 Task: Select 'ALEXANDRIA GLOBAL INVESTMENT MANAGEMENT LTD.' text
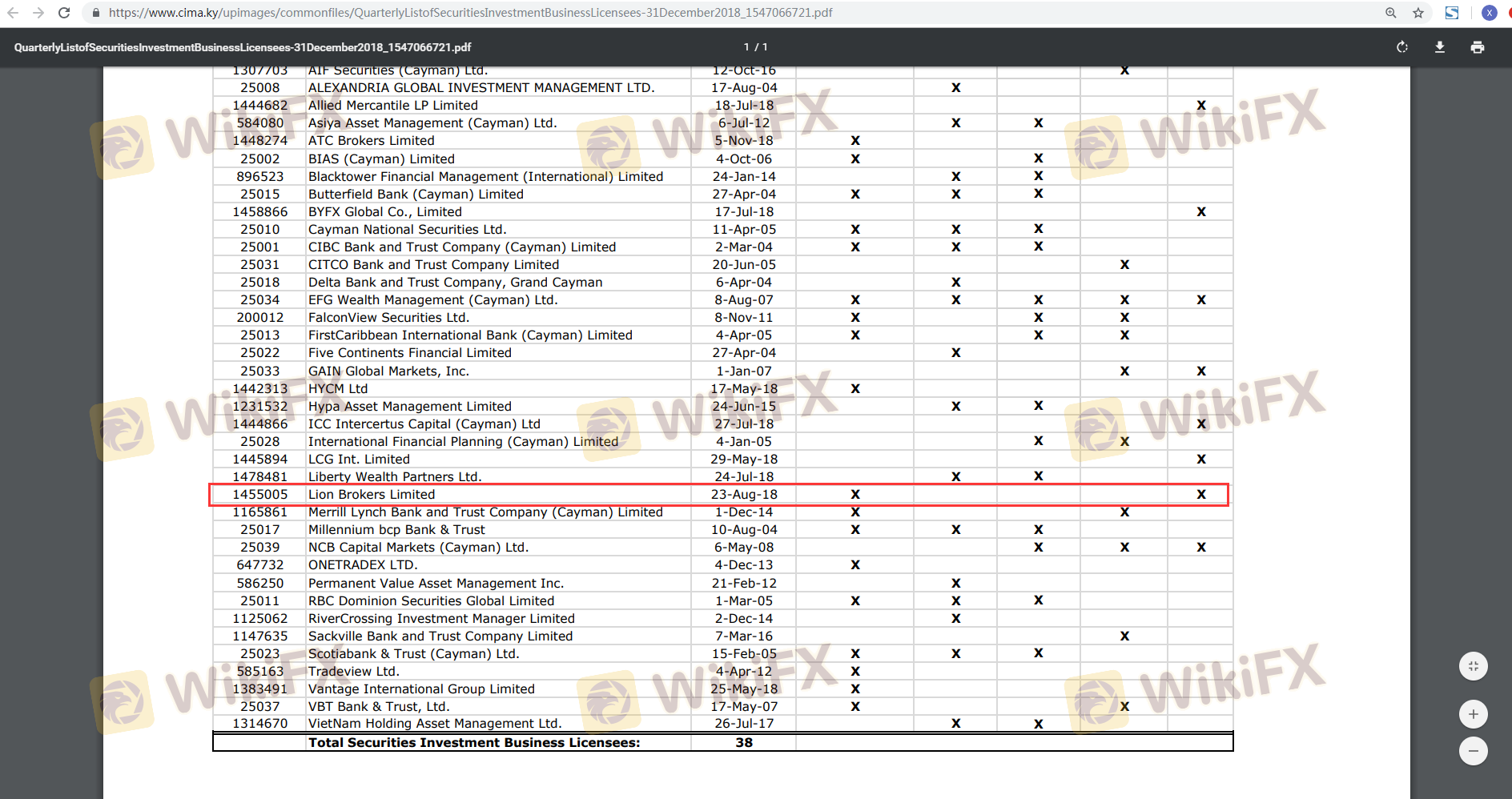481,88
